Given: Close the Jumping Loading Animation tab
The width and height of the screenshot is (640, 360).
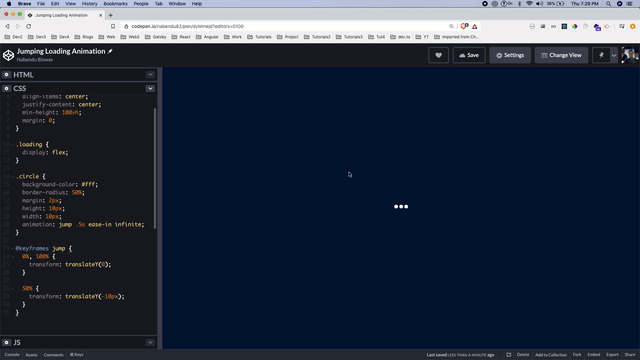Looking at the screenshot, I should click(x=100, y=15).
